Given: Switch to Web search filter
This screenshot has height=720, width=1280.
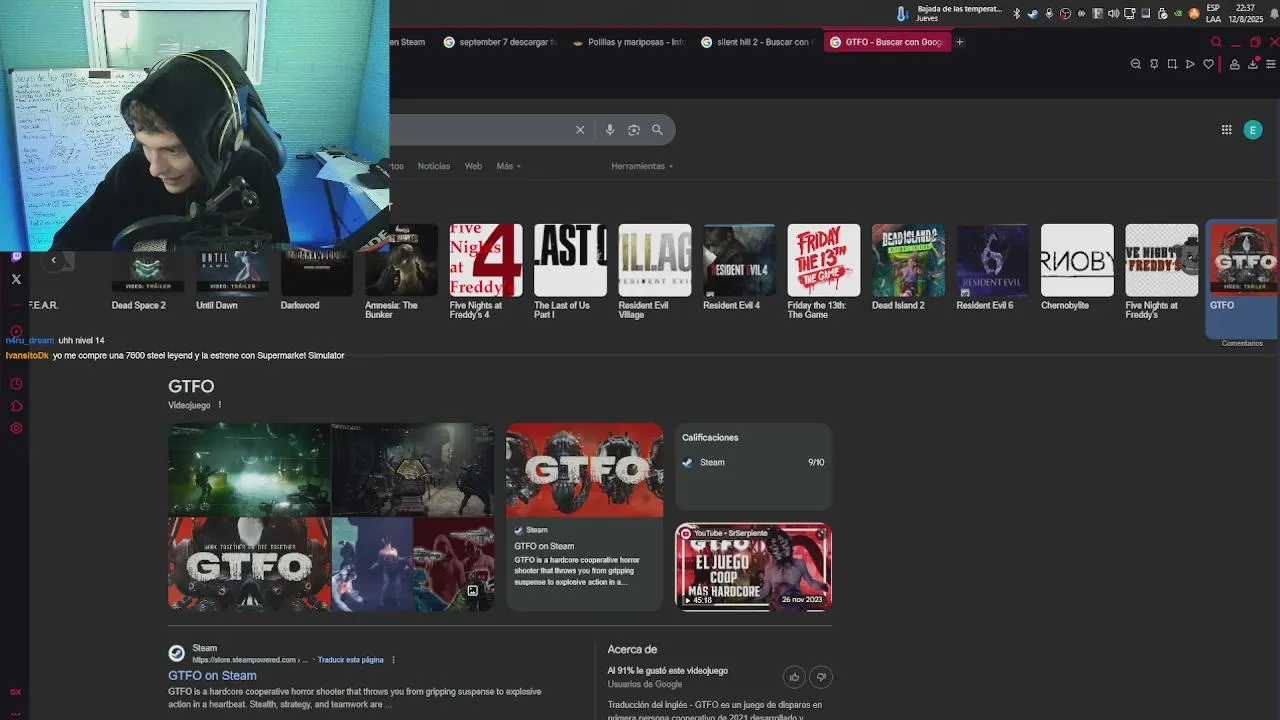Looking at the screenshot, I should pos(473,166).
